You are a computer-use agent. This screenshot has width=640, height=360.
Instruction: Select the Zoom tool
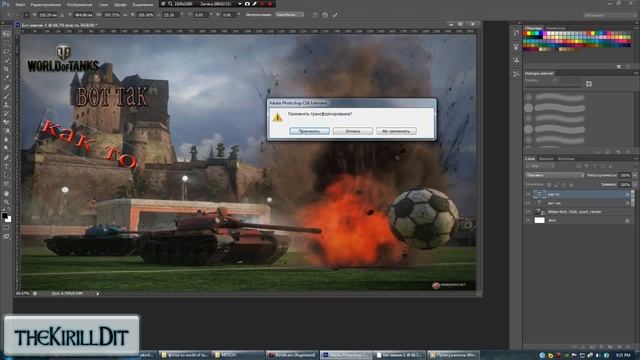pyautogui.click(x=7, y=202)
